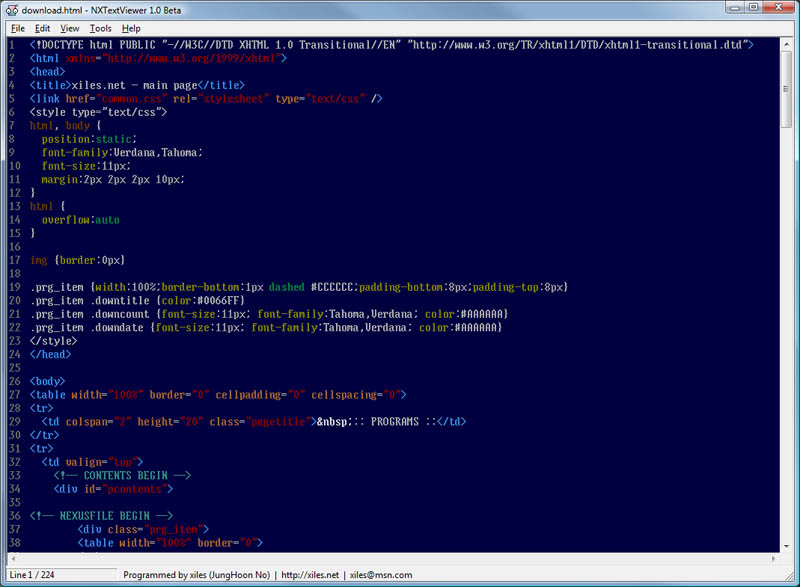The width and height of the screenshot is (800, 587).
Task: Click the horizontal scrollbar right arrow
Action: tap(774, 559)
